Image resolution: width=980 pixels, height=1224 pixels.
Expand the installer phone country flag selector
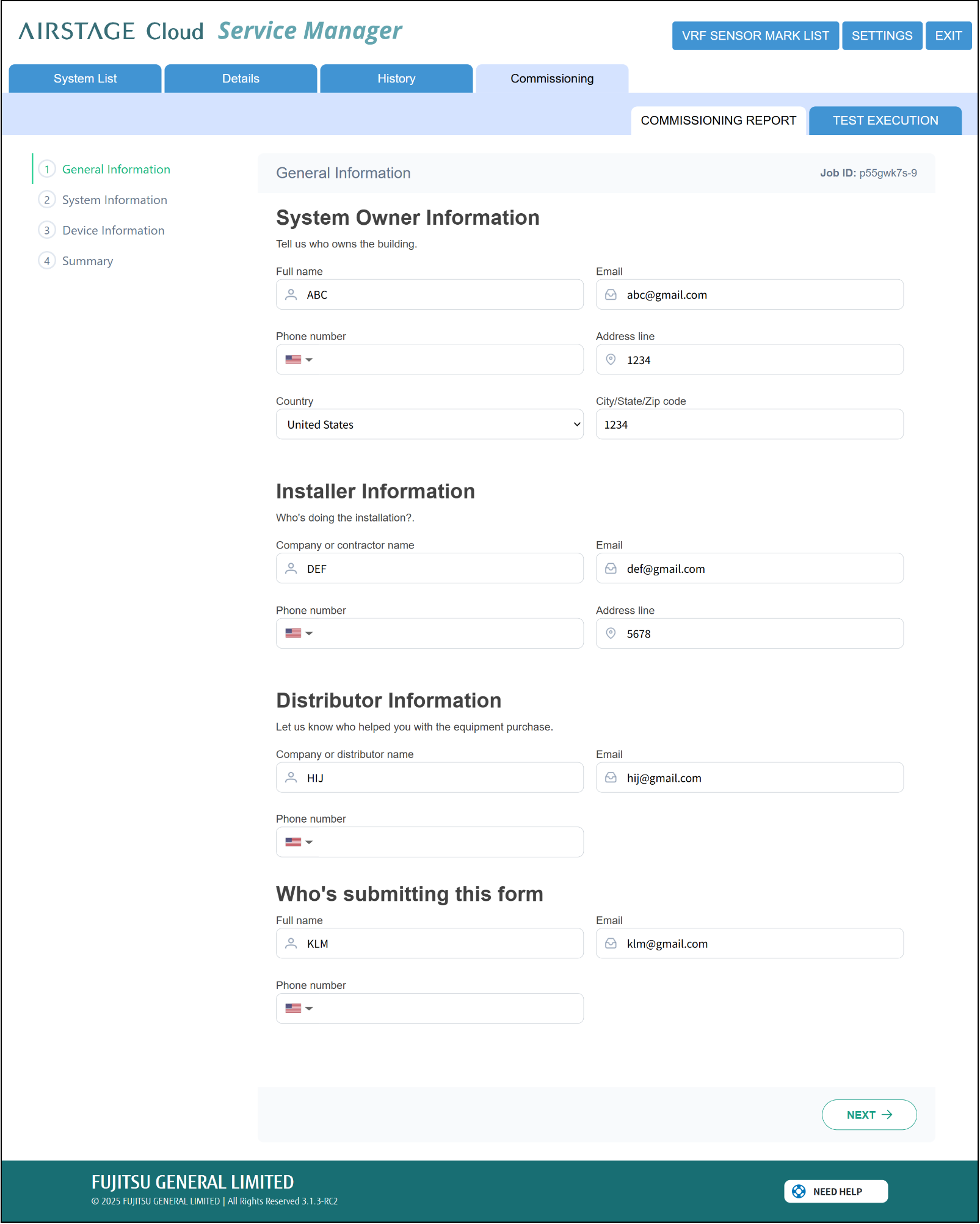click(299, 633)
